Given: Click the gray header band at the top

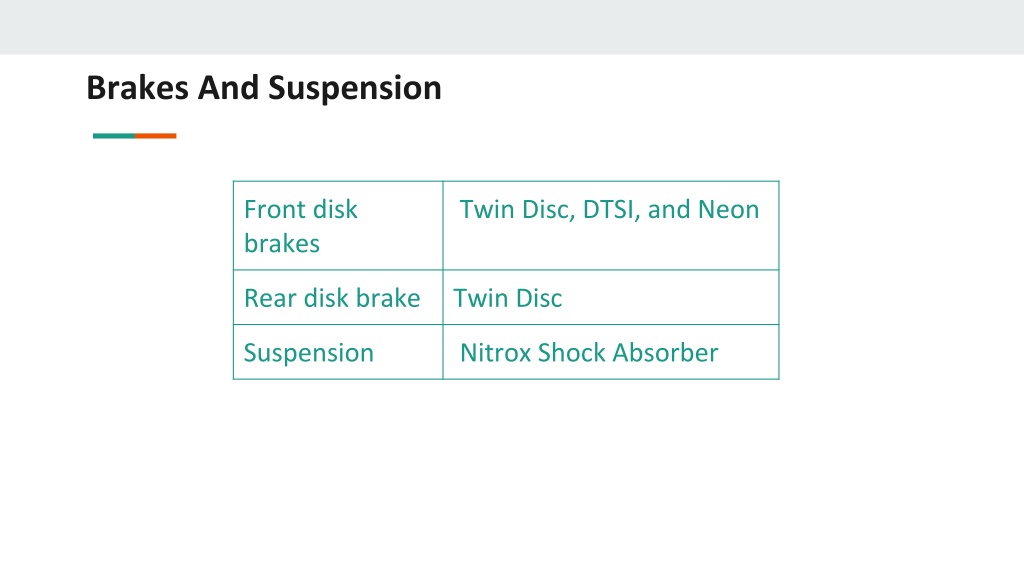Looking at the screenshot, I should [x=512, y=27].
